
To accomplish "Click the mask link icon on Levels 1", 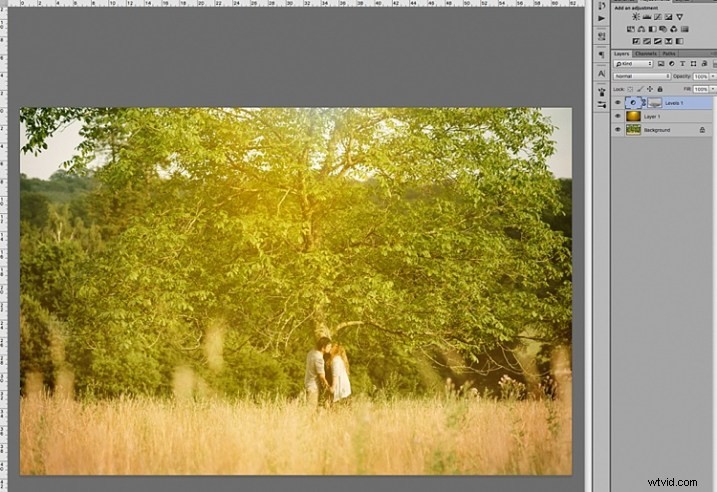I will click(644, 103).
